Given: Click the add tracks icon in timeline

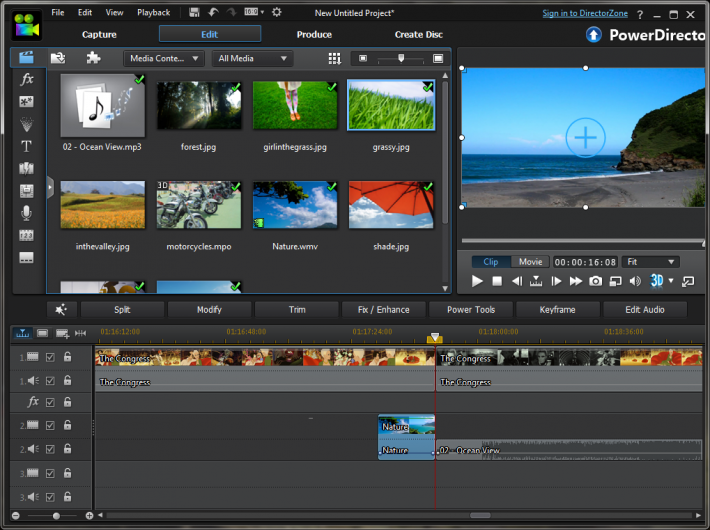Looking at the screenshot, I should 62,334.
